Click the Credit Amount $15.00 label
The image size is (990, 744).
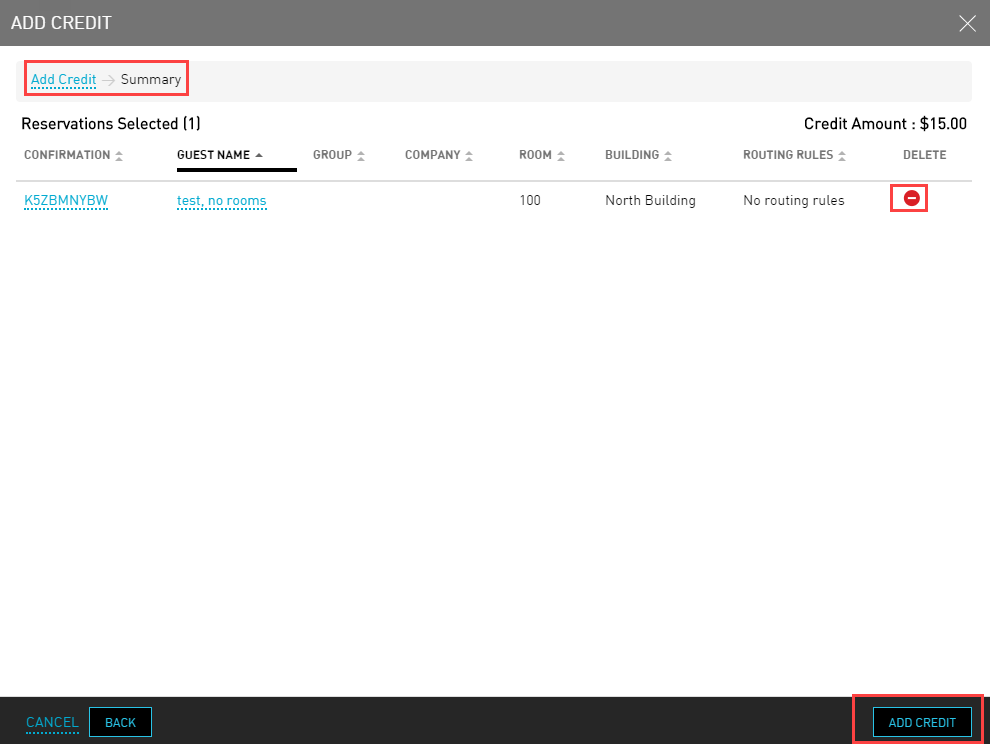click(x=885, y=124)
